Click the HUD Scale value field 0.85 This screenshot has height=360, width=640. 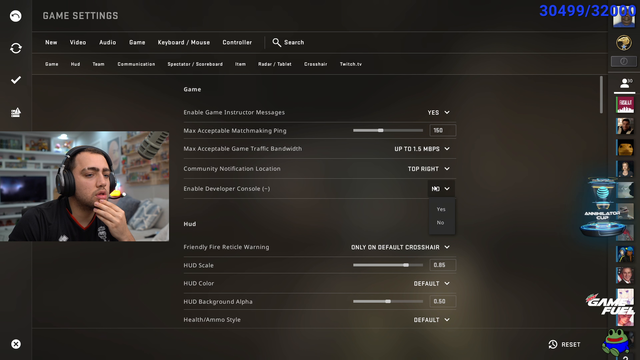[443, 265]
